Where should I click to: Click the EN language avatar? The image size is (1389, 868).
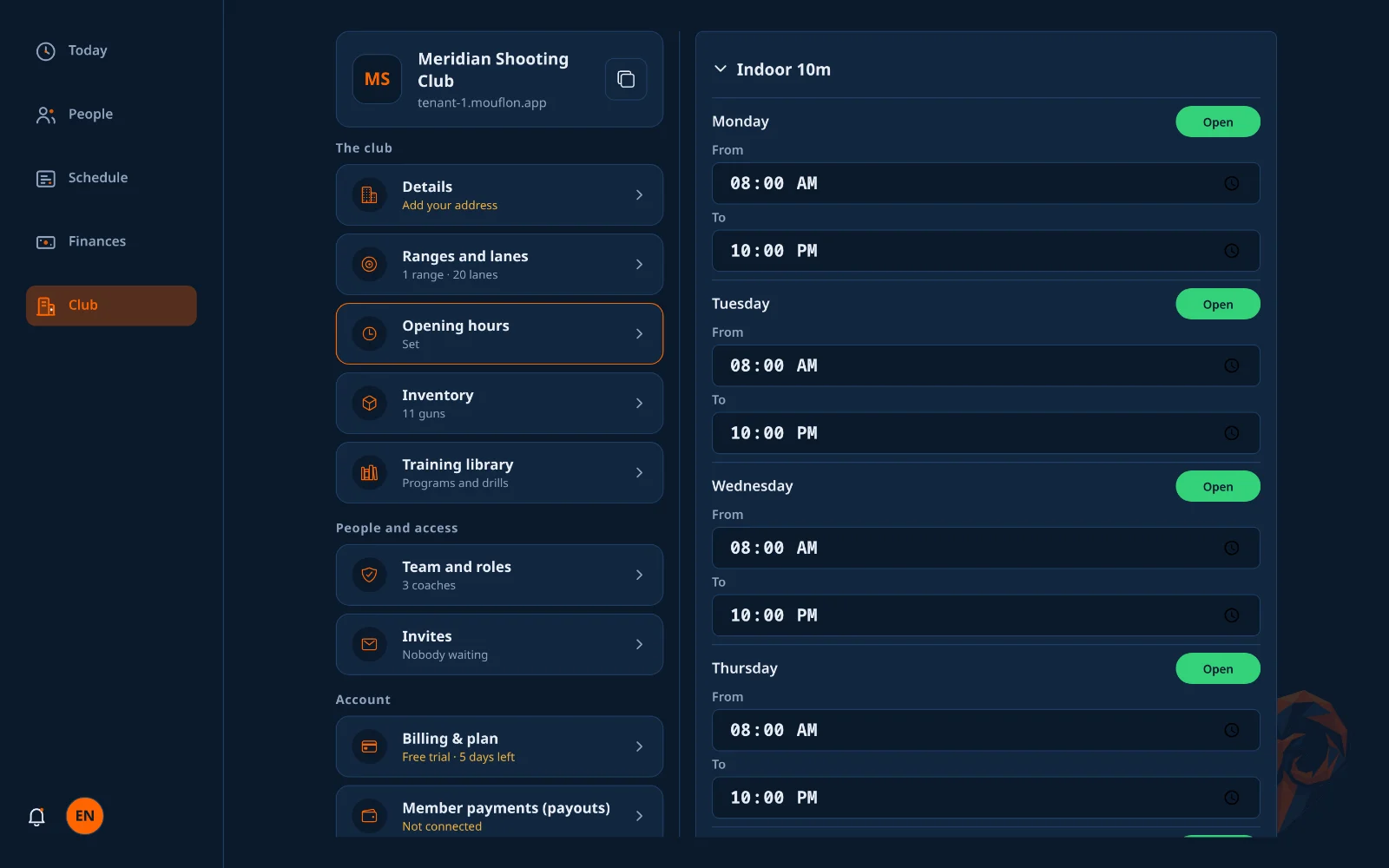coord(85,816)
